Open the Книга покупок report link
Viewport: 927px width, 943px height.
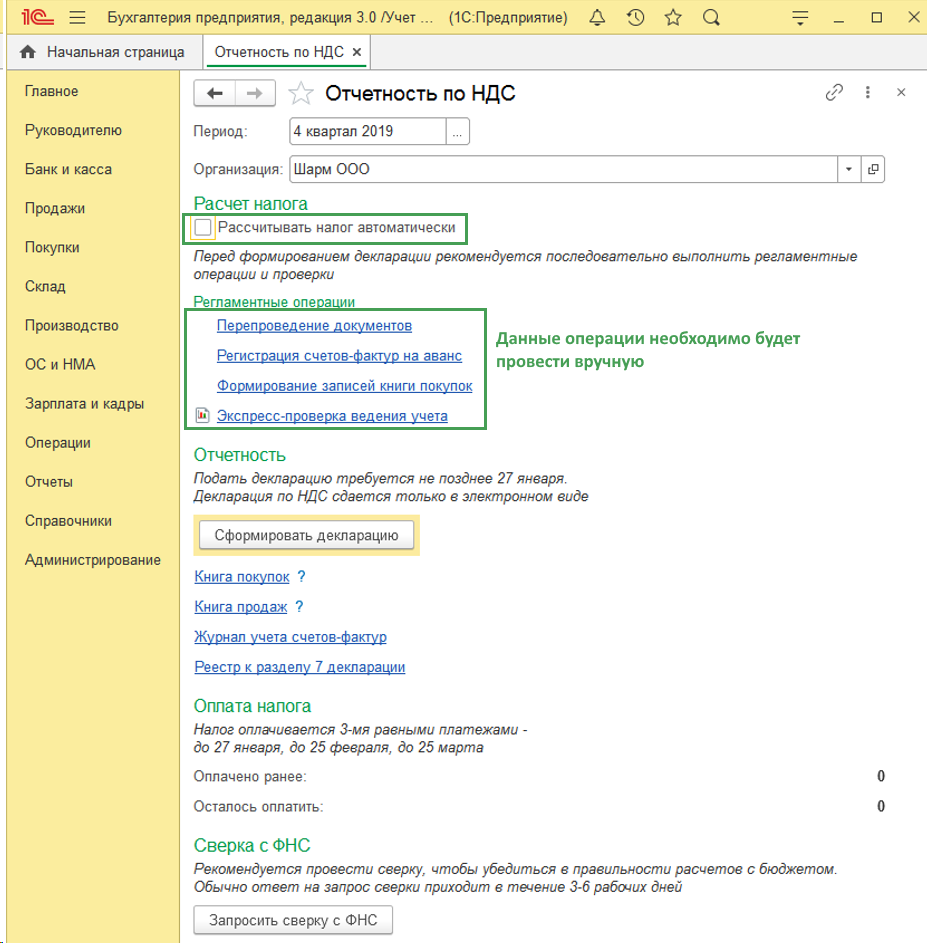[242, 577]
